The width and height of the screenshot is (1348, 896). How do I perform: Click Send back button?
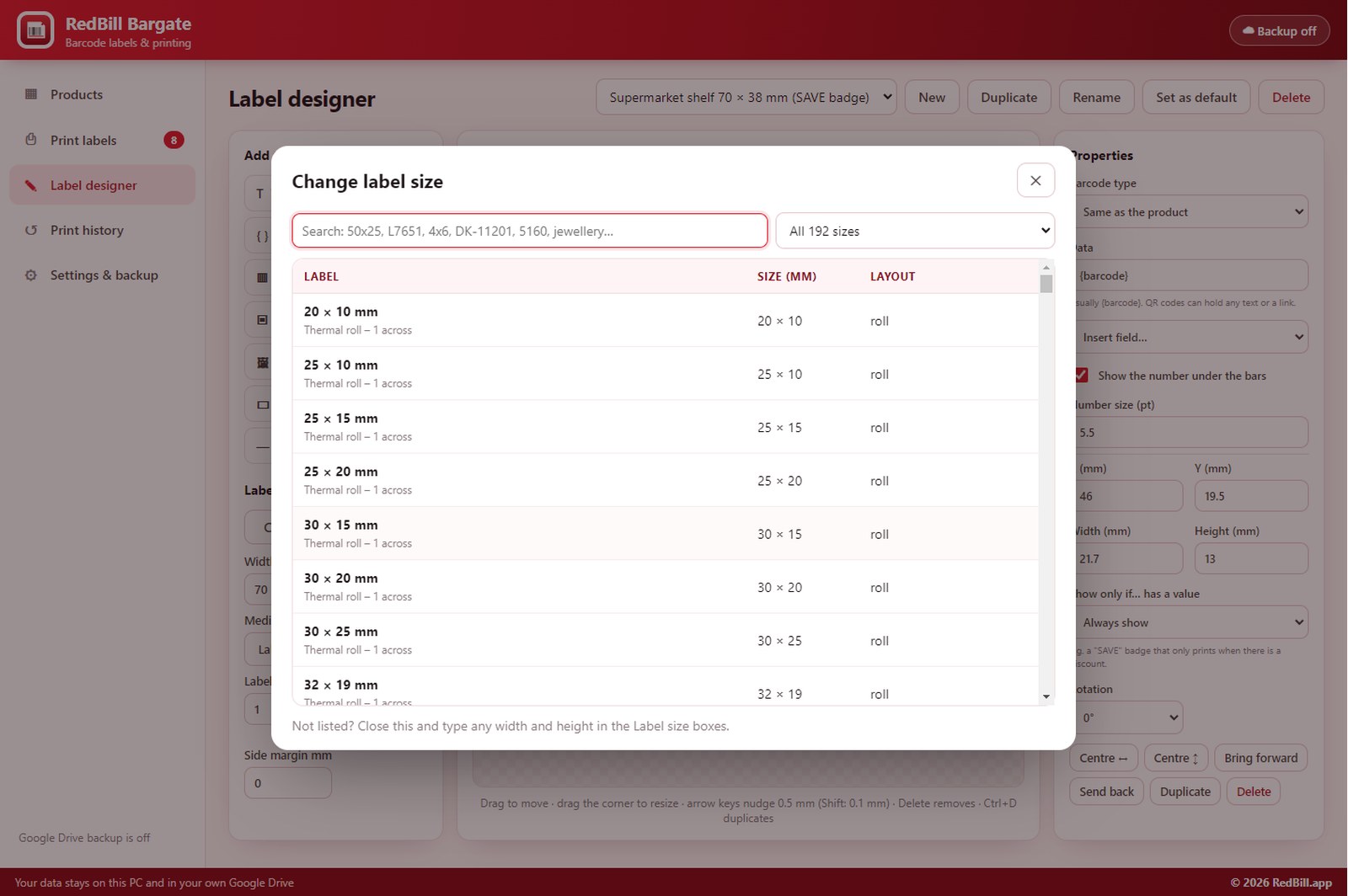click(x=1106, y=792)
